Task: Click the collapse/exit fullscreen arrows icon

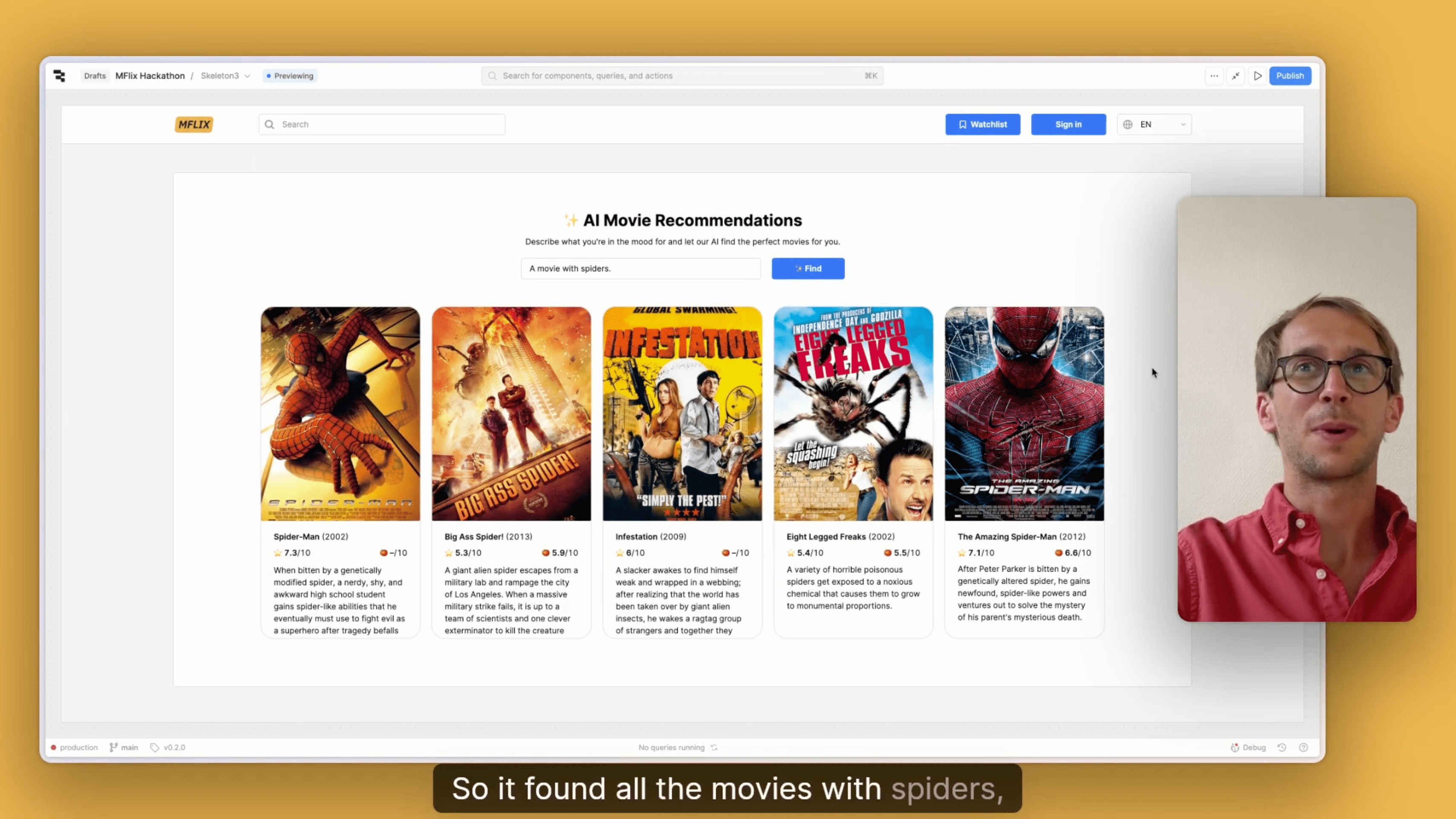Action: click(x=1235, y=76)
